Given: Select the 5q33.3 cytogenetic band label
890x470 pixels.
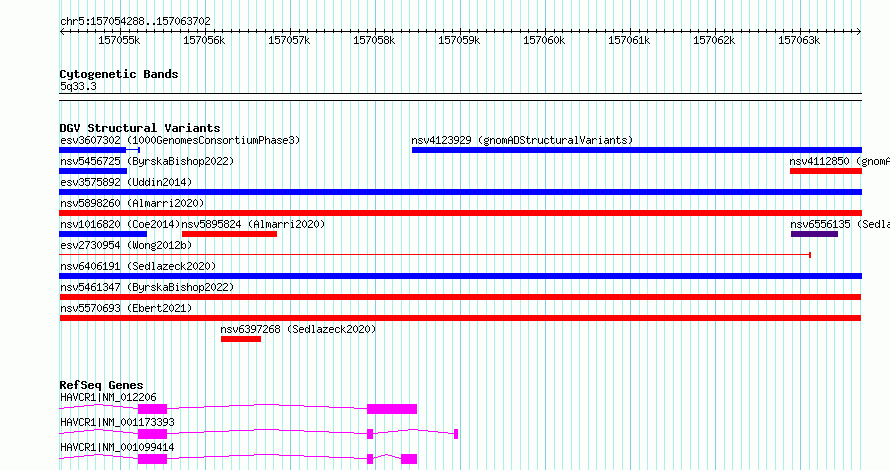Looking at the screenshot, I should pos(78,86).
